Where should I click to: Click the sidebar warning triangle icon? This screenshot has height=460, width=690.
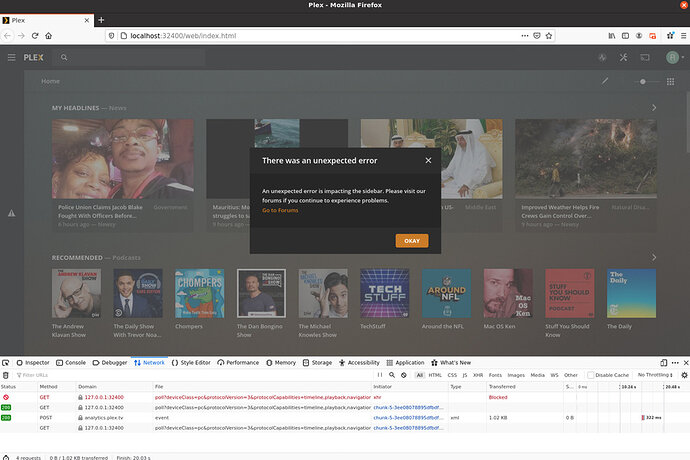click(11, 213)
